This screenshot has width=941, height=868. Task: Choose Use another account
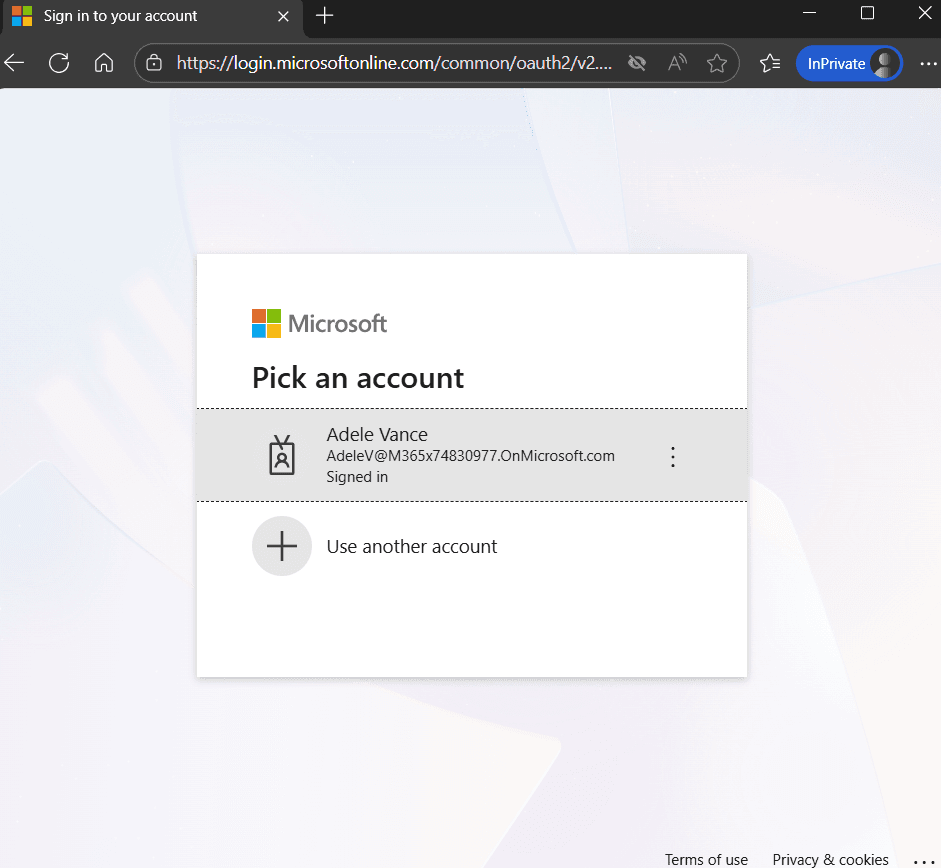pyautogui.click(x=411, y=547)
